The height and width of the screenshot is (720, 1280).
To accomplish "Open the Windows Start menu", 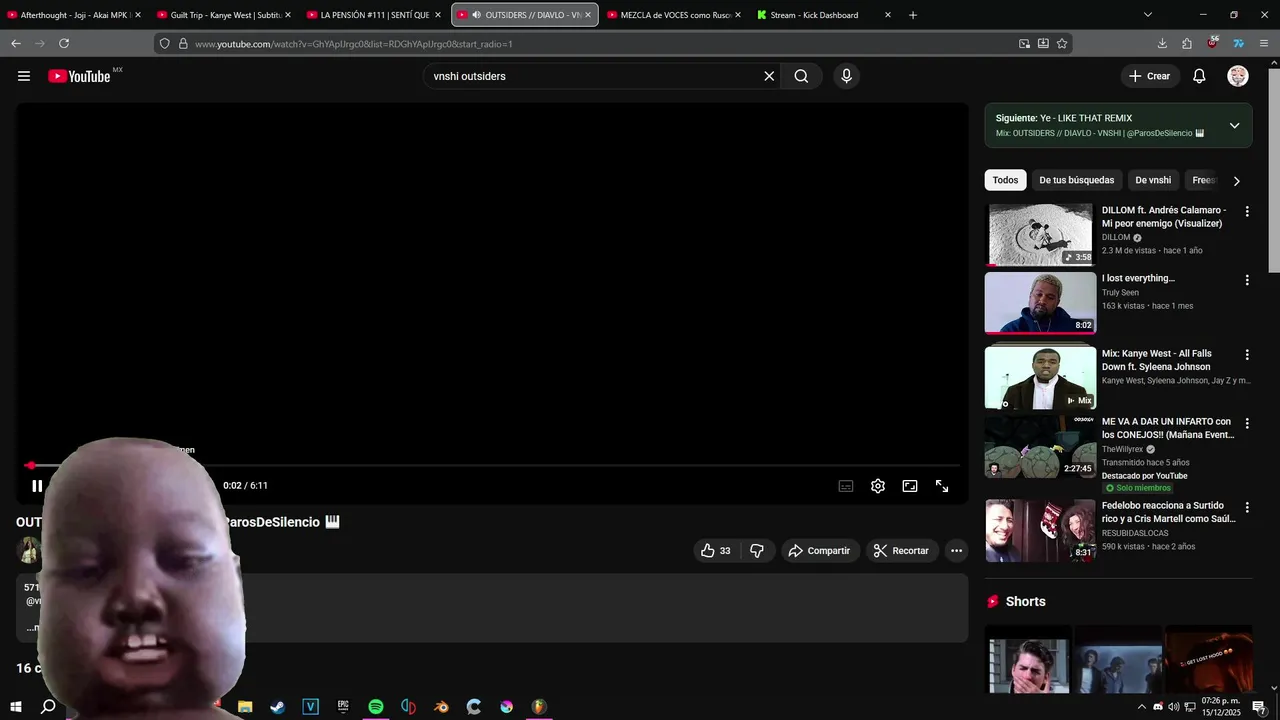I will pos(16,707).
